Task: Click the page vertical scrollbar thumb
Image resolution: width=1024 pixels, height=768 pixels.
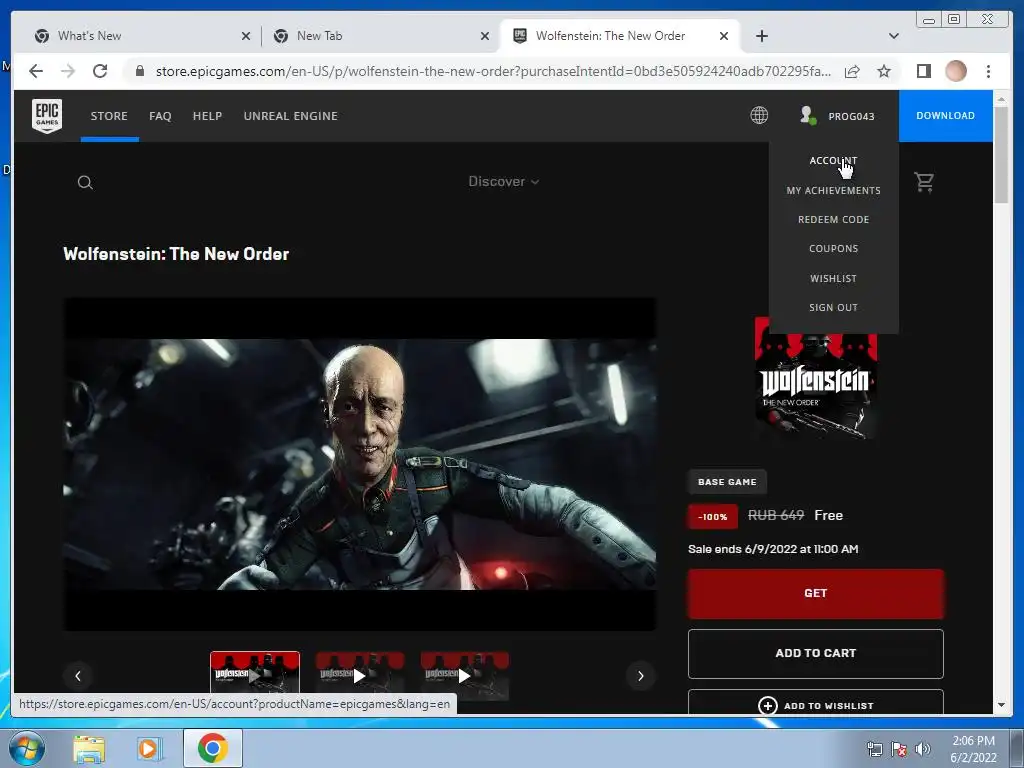Action: click(1001, 155)
